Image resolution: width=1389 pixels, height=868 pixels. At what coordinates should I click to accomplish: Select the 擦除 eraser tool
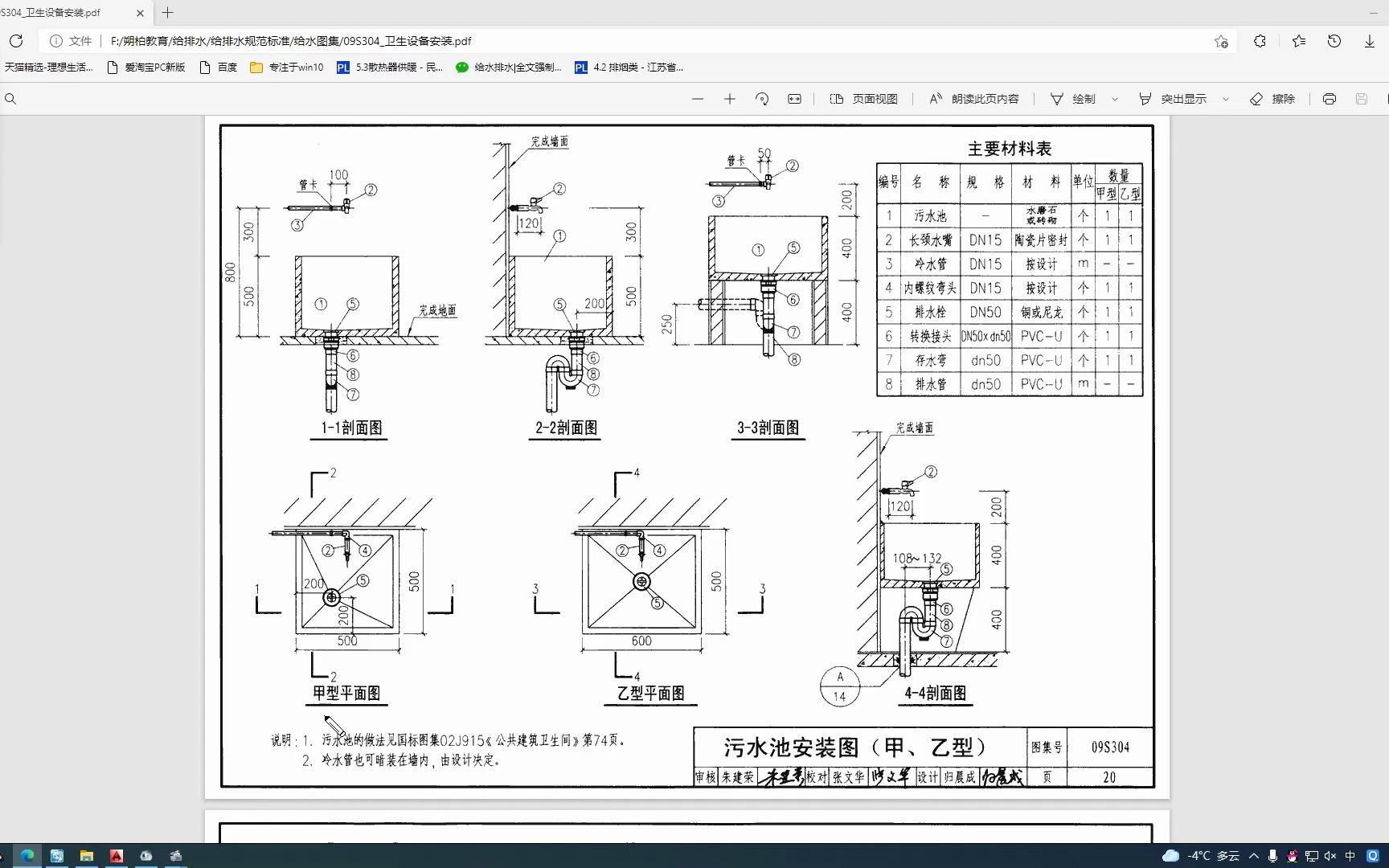coord(1272,99)
